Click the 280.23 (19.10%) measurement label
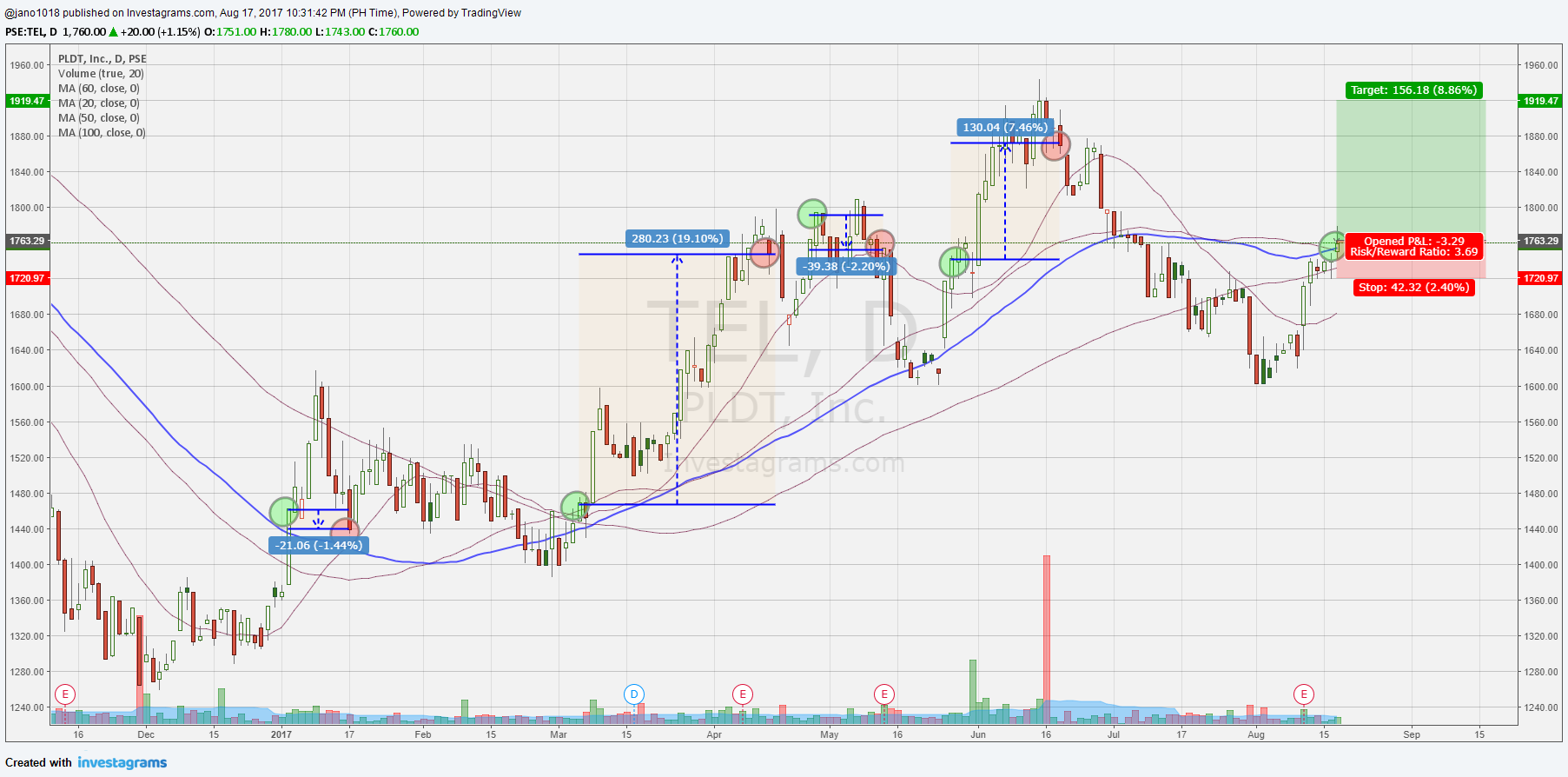The width and height of the screenshot is (1568, 777). pyautogui.click(x=678, y=238)
